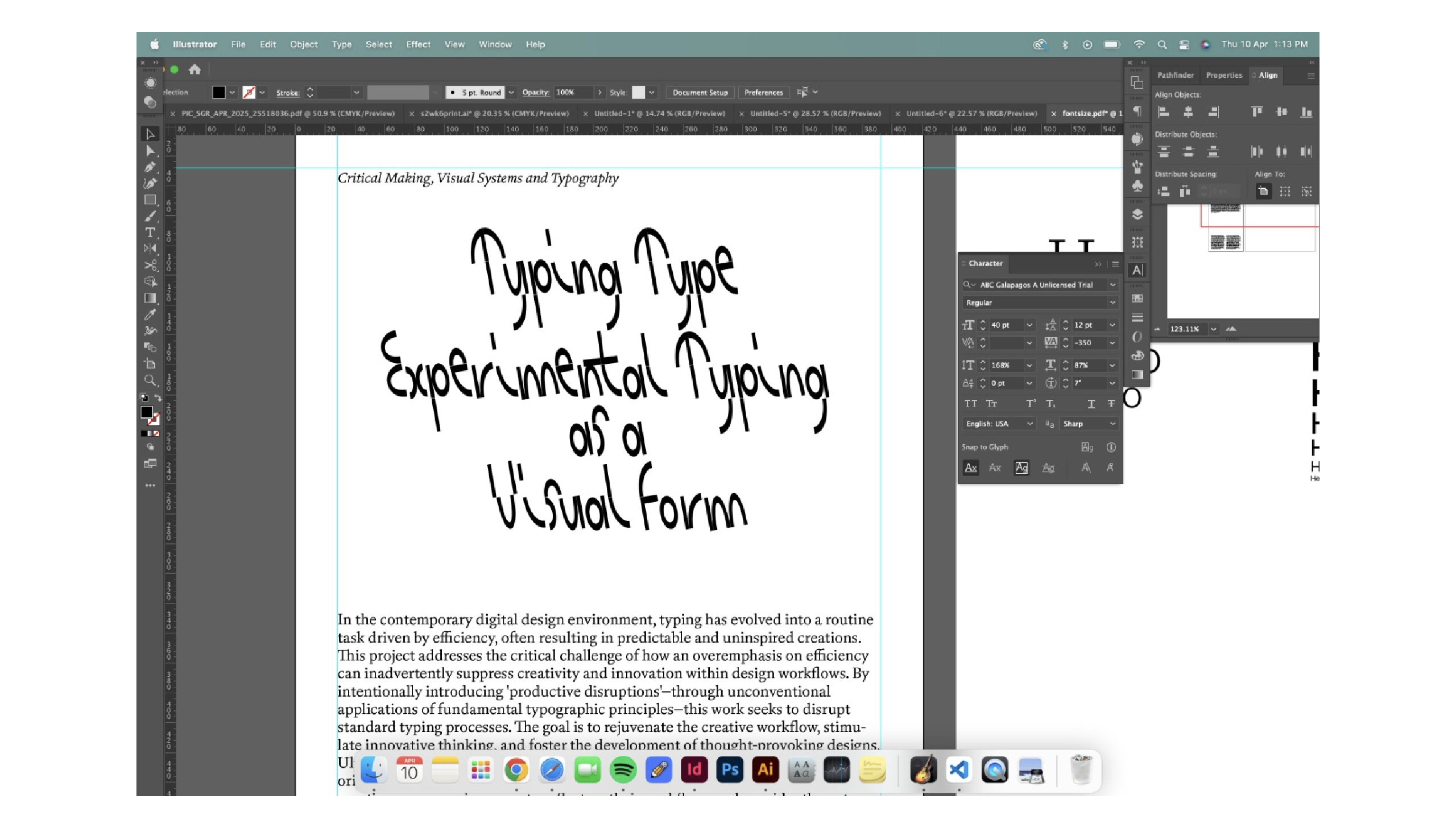Click Snap to Glyph info icon
Screen dimensions: 1456x828
(x=1111, y=448)
